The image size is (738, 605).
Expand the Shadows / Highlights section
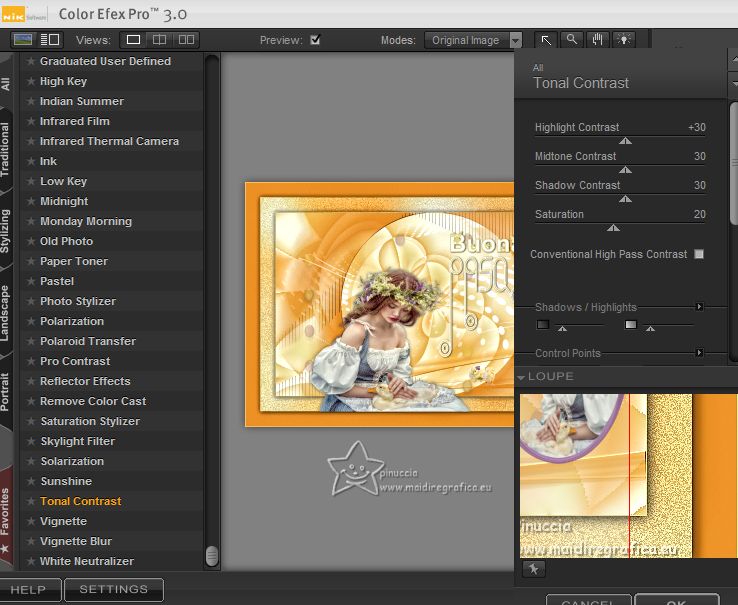(x=699, y=307)
